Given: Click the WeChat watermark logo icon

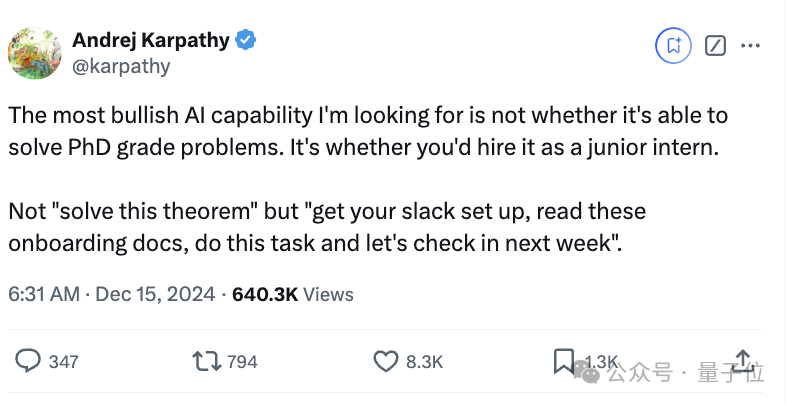Looking at the screenshot, I should point(587,373).
